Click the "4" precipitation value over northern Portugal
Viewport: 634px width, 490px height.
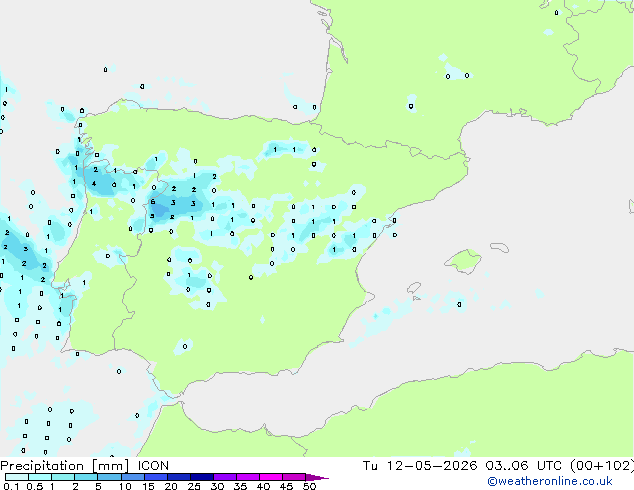[94, 184]
